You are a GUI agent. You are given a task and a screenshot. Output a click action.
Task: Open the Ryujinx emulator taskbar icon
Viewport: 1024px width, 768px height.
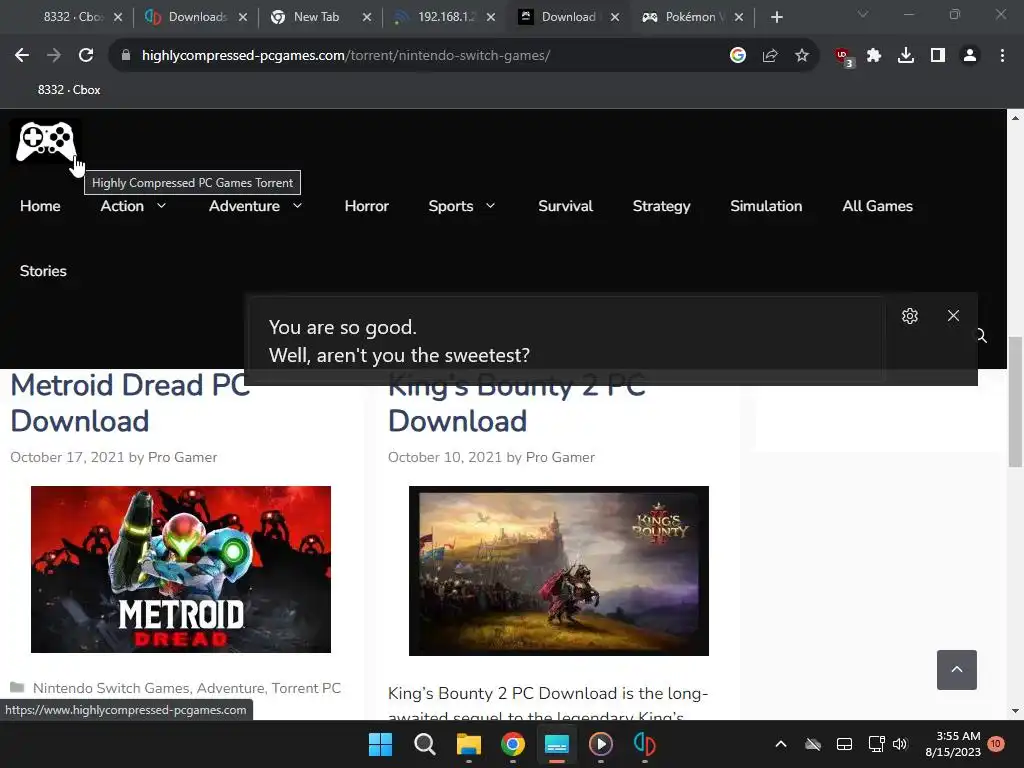pyautogui.click(x=645, y=744)
